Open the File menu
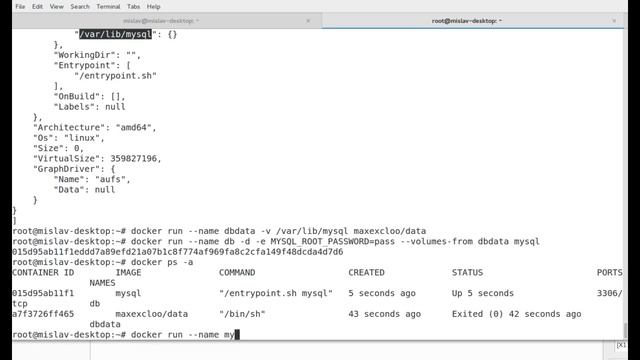The image size is (640, 360). pos(20,7)
